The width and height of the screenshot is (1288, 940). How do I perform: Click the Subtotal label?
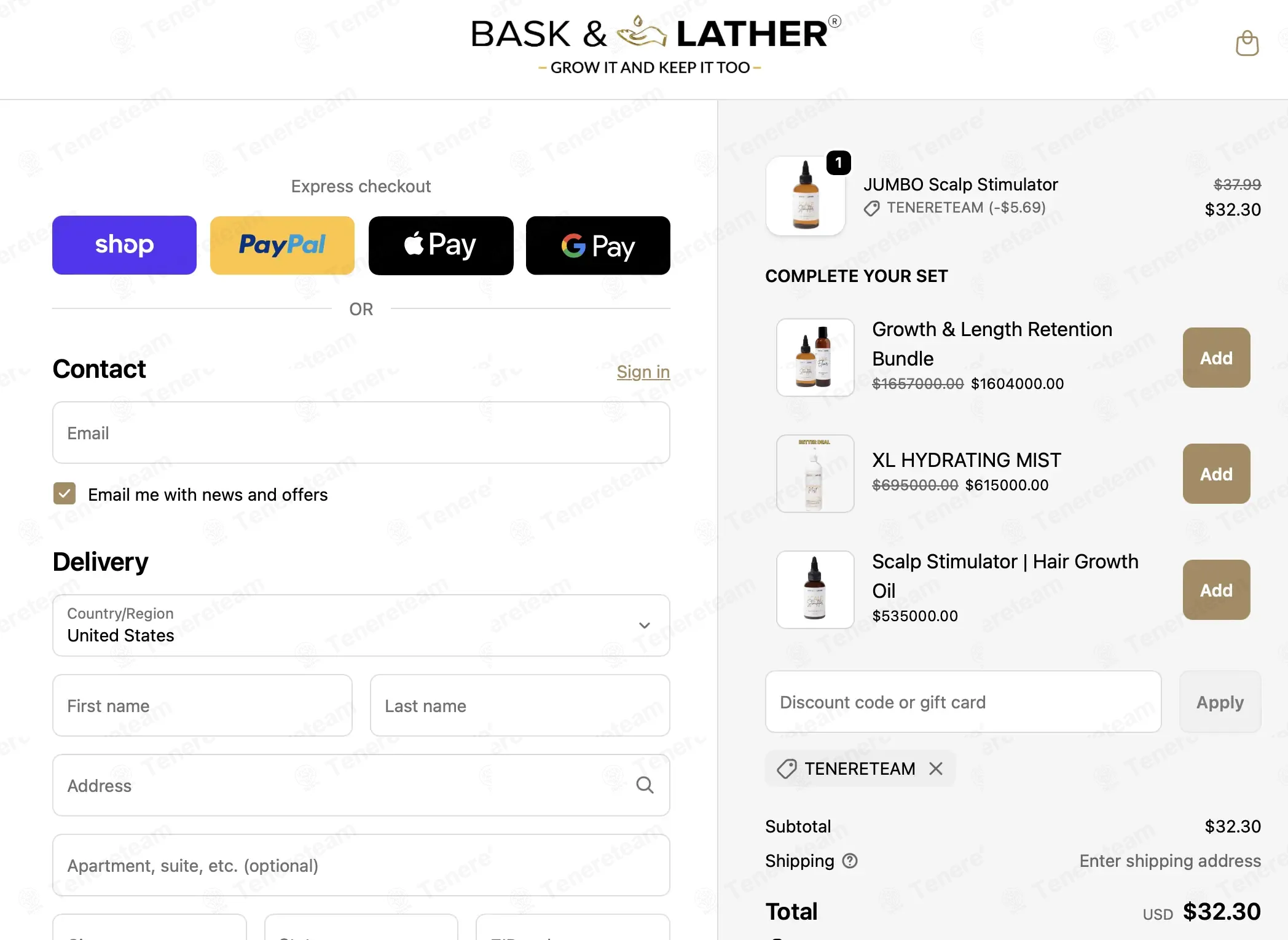[x=798, y=826]
